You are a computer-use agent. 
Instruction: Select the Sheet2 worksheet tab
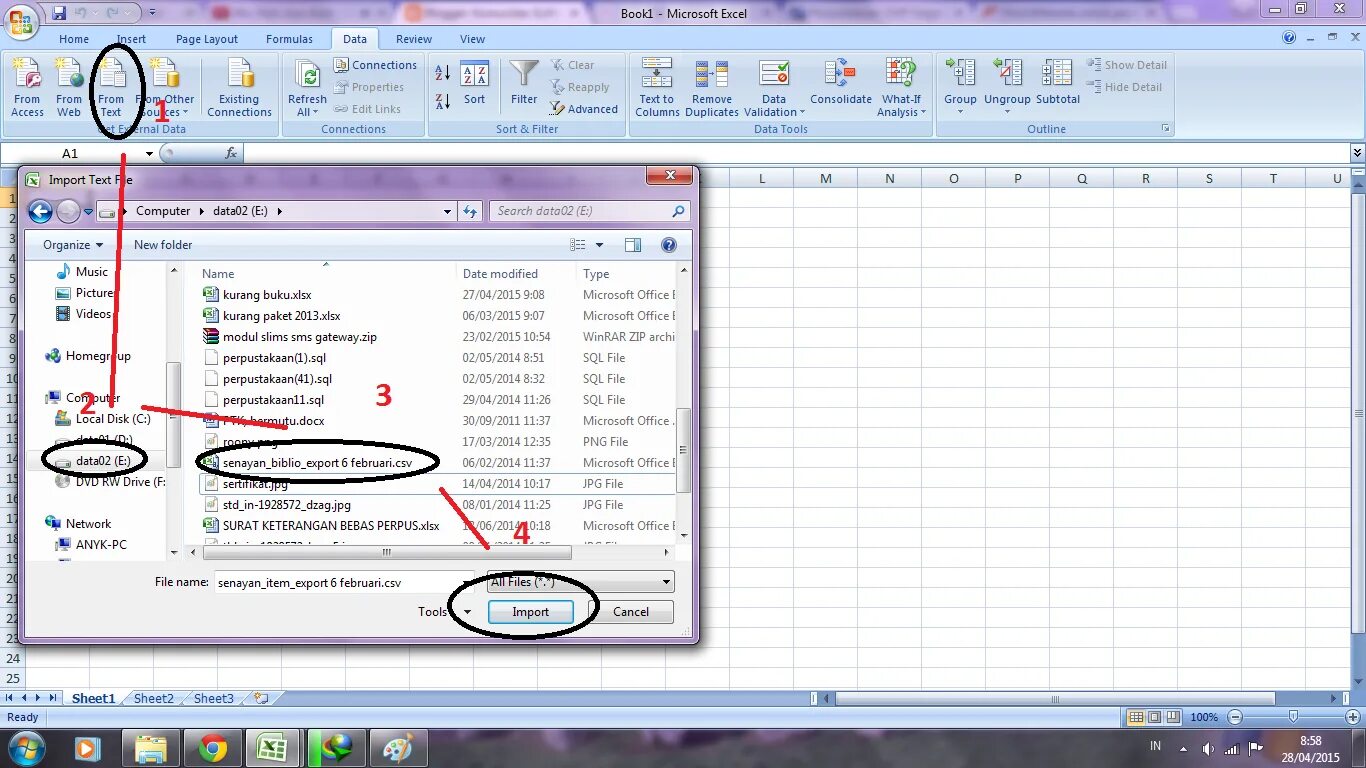pos(154,699)
